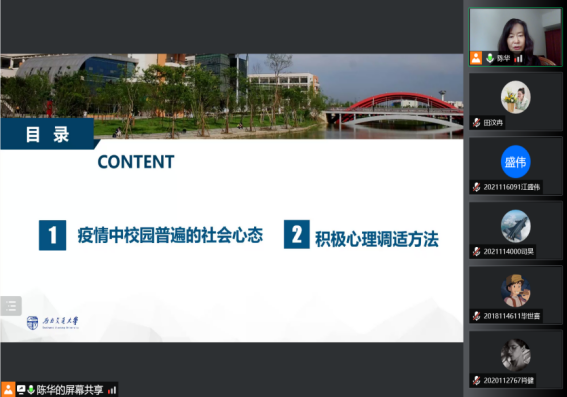Click the signal bars in bottom status bar
The height and width of the screenshot is (397, 567).
(x=112, y=390)
